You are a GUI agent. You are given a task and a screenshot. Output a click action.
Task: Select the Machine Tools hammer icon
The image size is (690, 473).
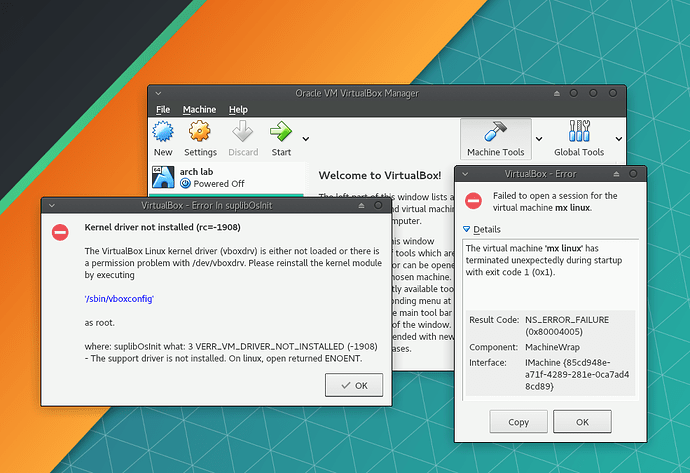pyautogui.click(x=495, y=131)
